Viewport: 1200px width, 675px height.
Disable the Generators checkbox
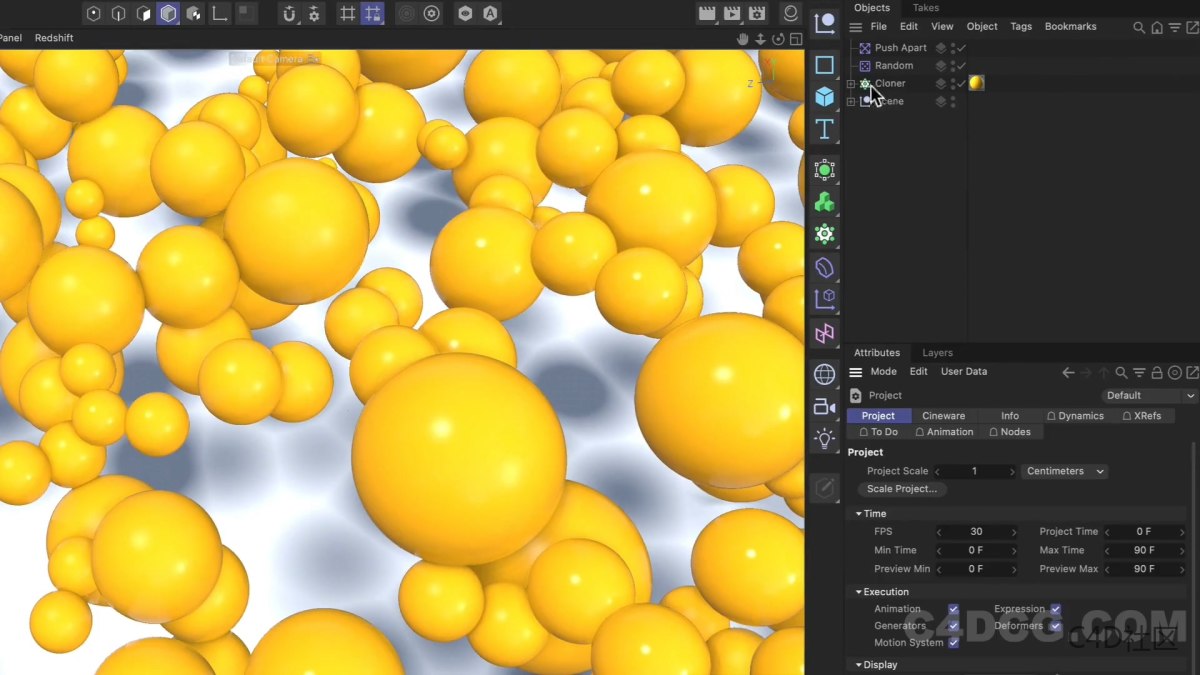952,625
